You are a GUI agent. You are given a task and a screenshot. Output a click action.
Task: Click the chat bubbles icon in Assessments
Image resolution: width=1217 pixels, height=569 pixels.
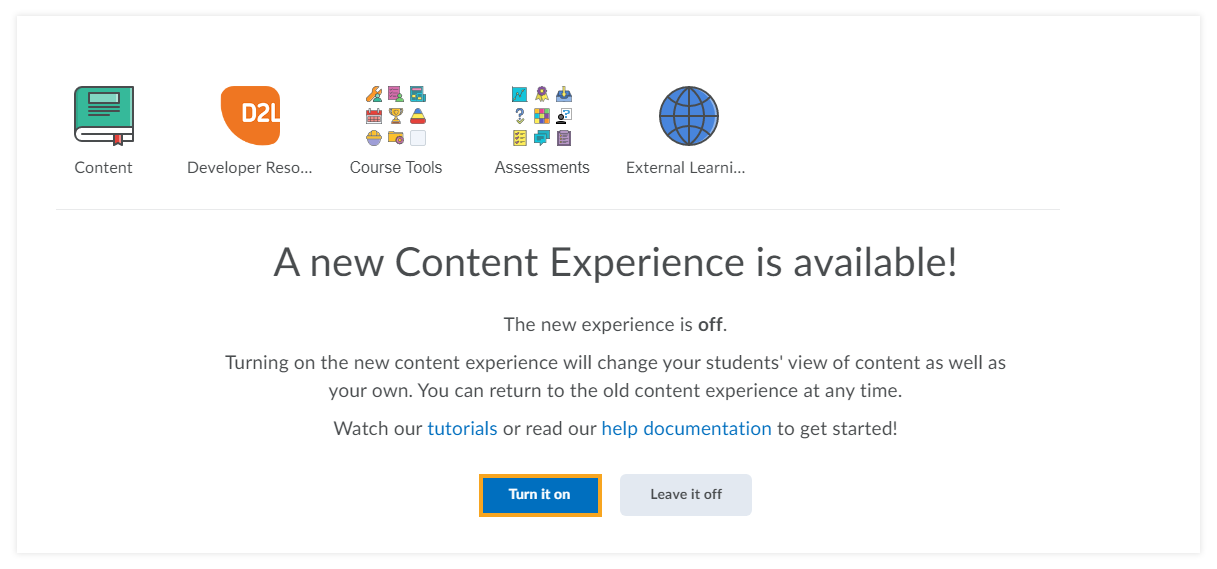tap(542, 138)
